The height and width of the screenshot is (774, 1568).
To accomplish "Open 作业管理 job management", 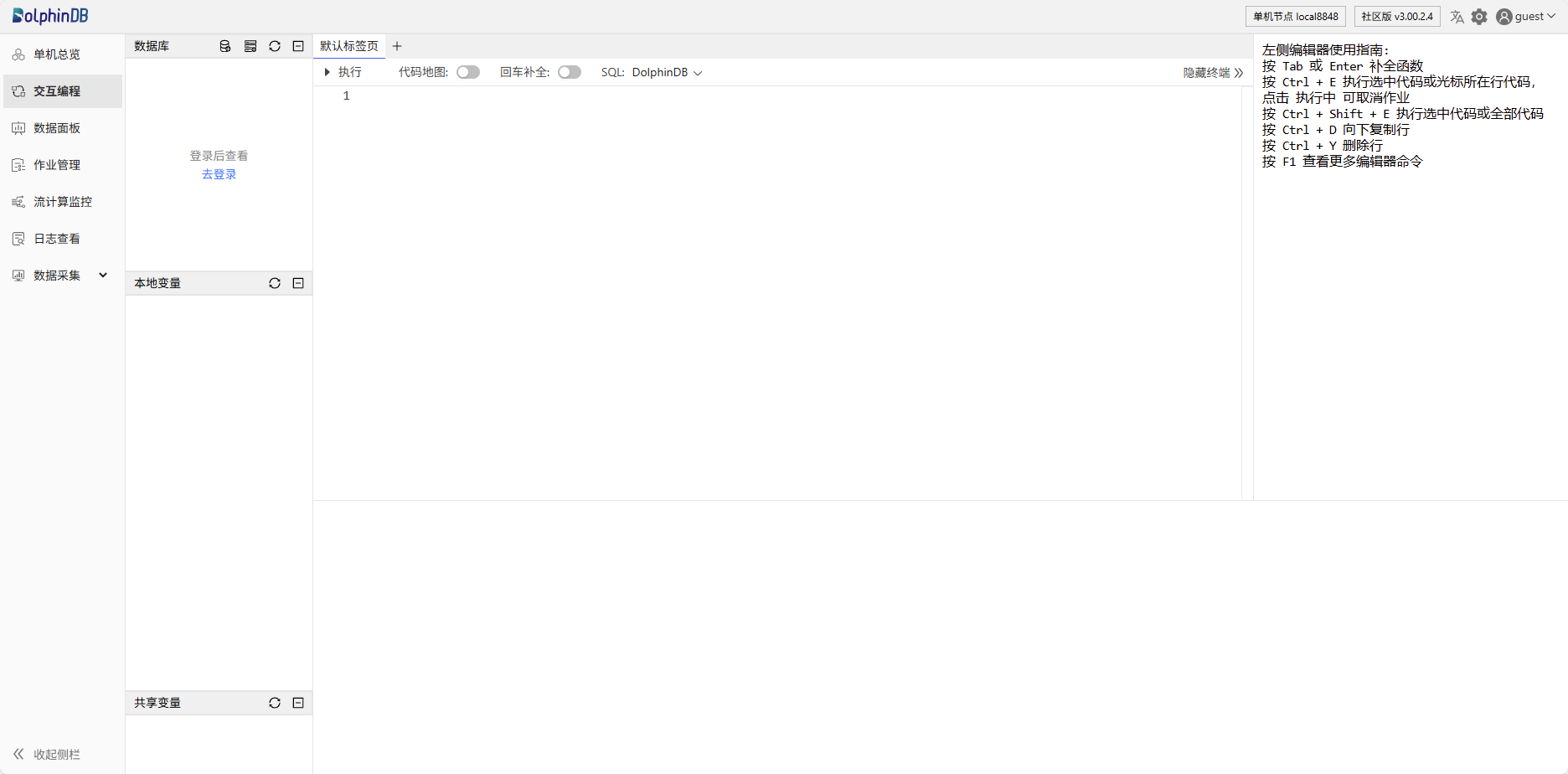I will pyautogui.click(x=56, y=164).
